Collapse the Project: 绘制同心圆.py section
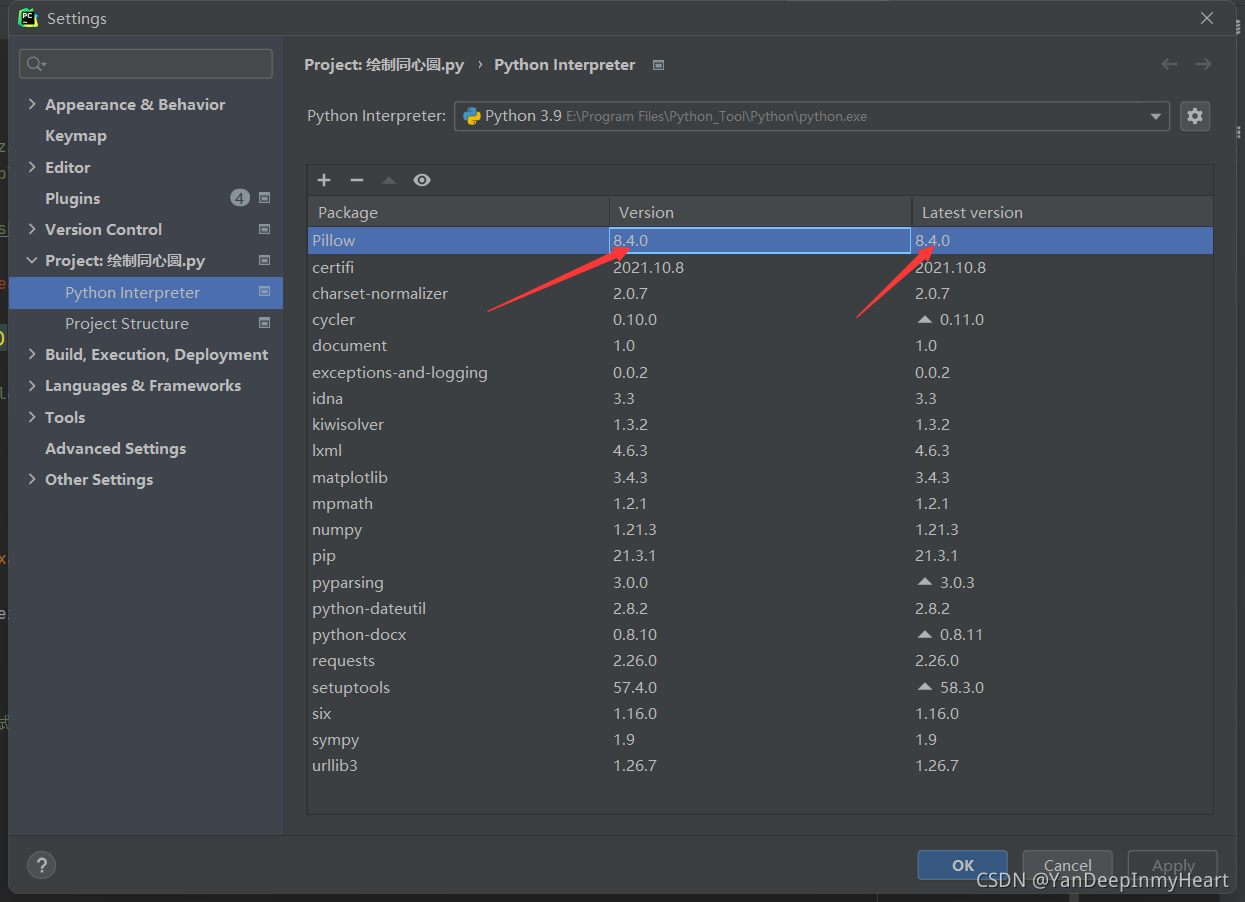1245x902 pixels. pyautogui.click(x=32, y=260)
